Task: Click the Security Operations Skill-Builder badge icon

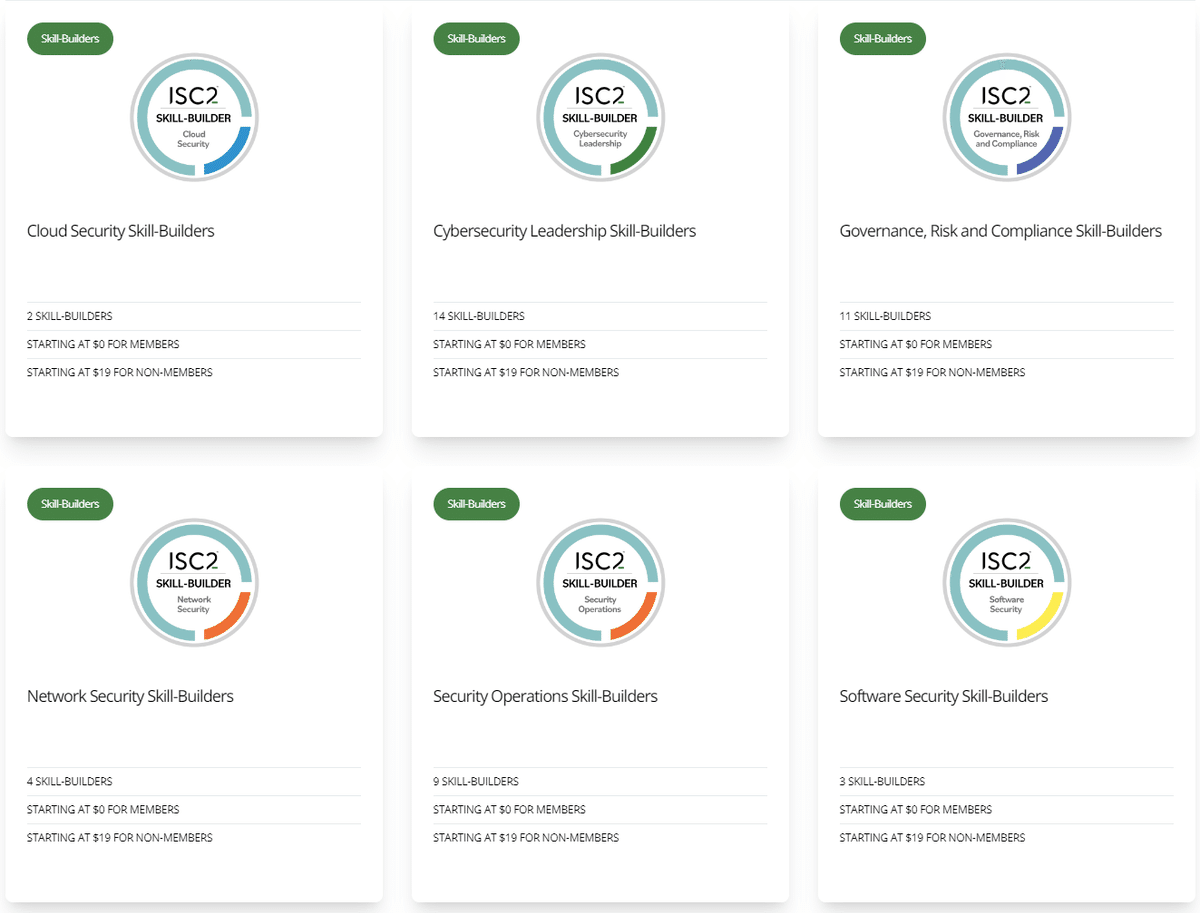Action: coord(600,582)
